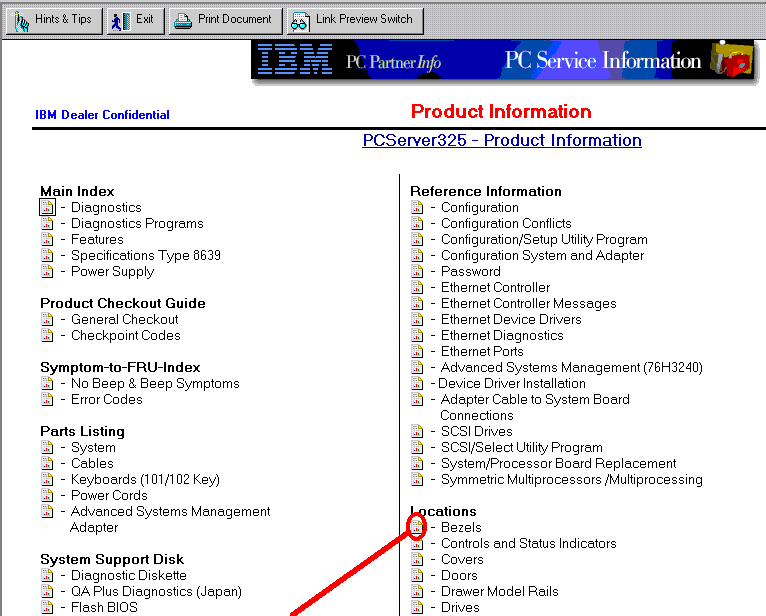Click the document icon beside Diagnostics

tap(47, 207)
